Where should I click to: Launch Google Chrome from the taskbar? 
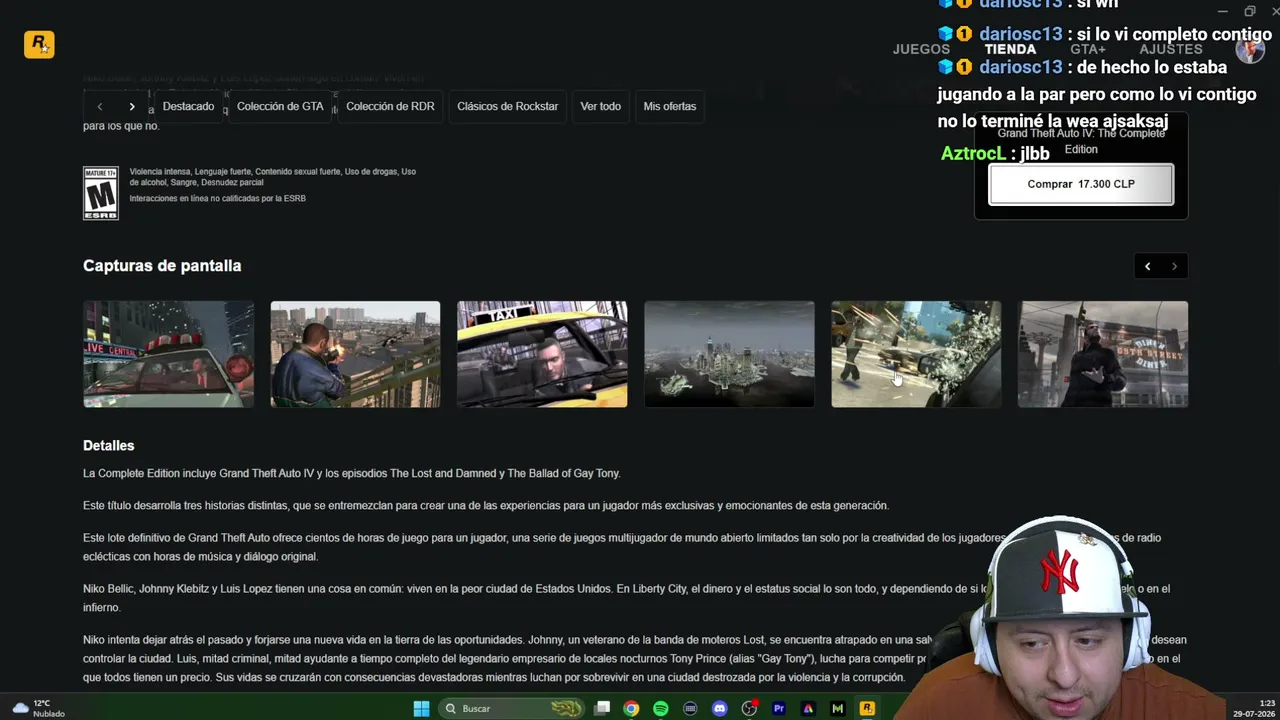(x=631, y=709)
